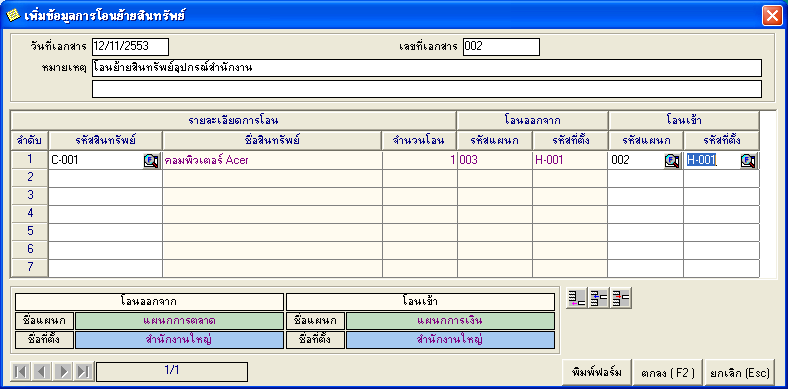Click remarks field with โอนย้ายสินทรัพย์อุปกรณ์สำนักงาน

(427, 68)
